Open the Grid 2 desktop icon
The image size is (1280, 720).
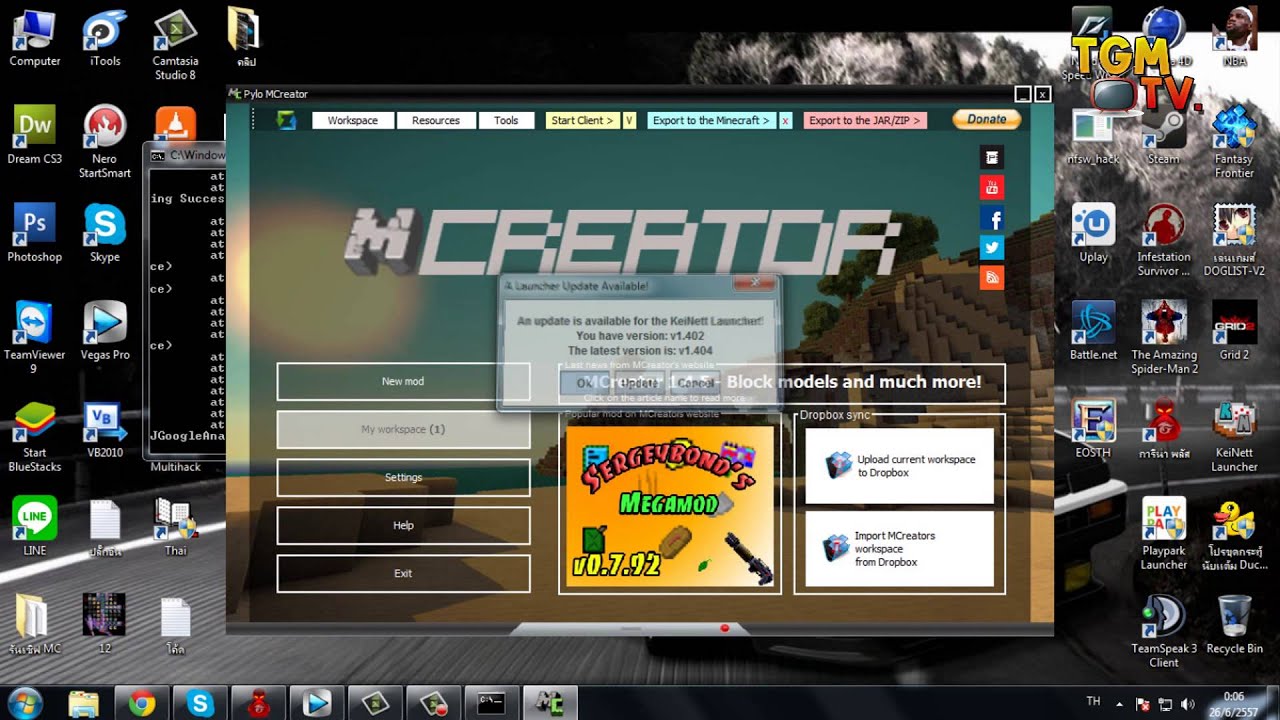(x=1234, y=332)
